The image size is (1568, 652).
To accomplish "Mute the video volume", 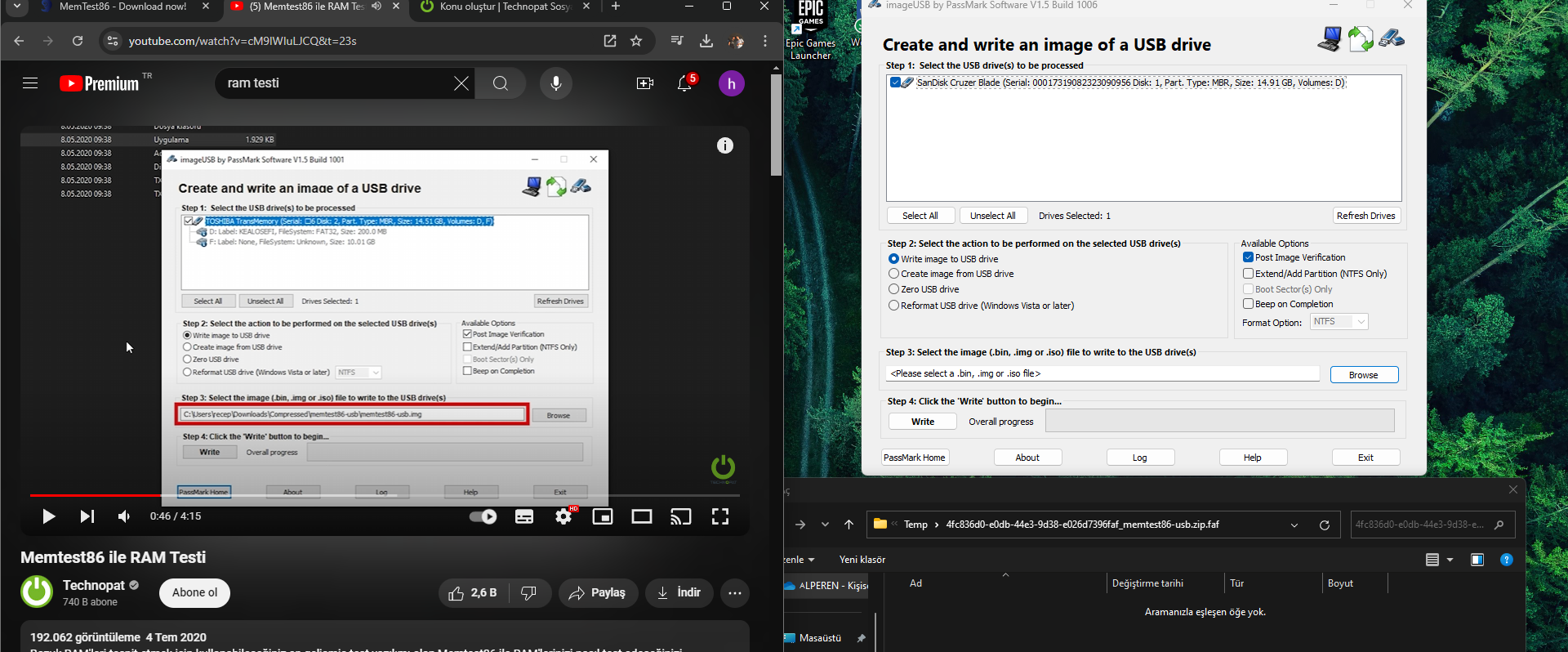I will pos(124,516).
